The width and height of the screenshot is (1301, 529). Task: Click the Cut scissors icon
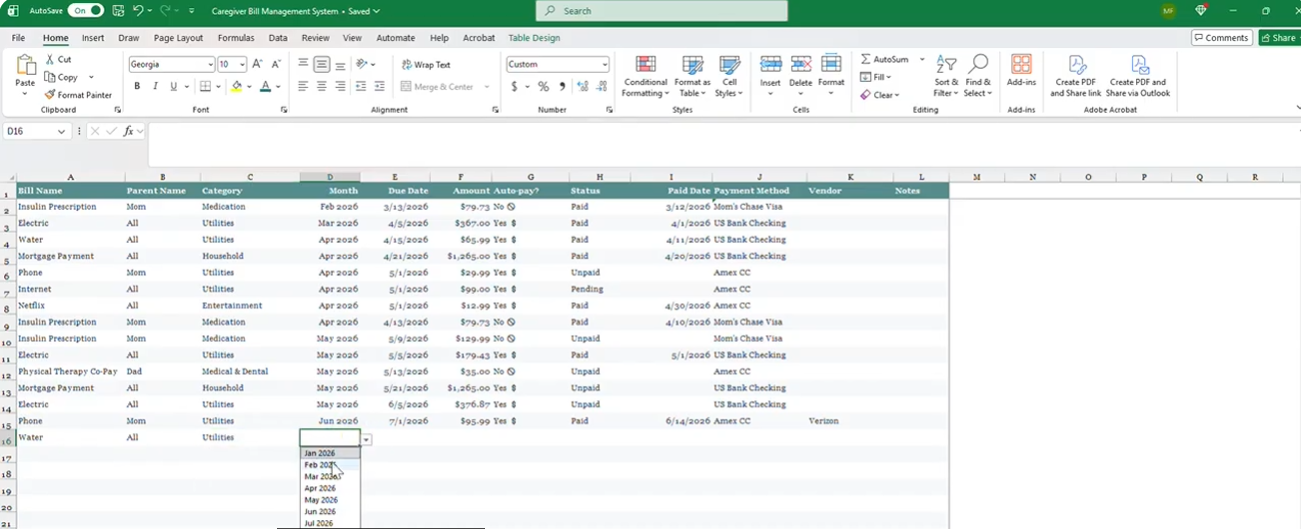(x=51, y=60)
